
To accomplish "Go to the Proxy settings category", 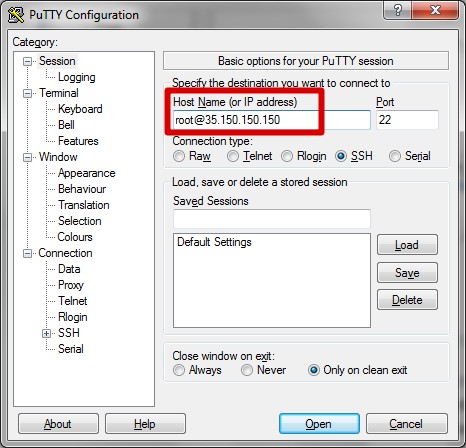I will tap(71, 285).
